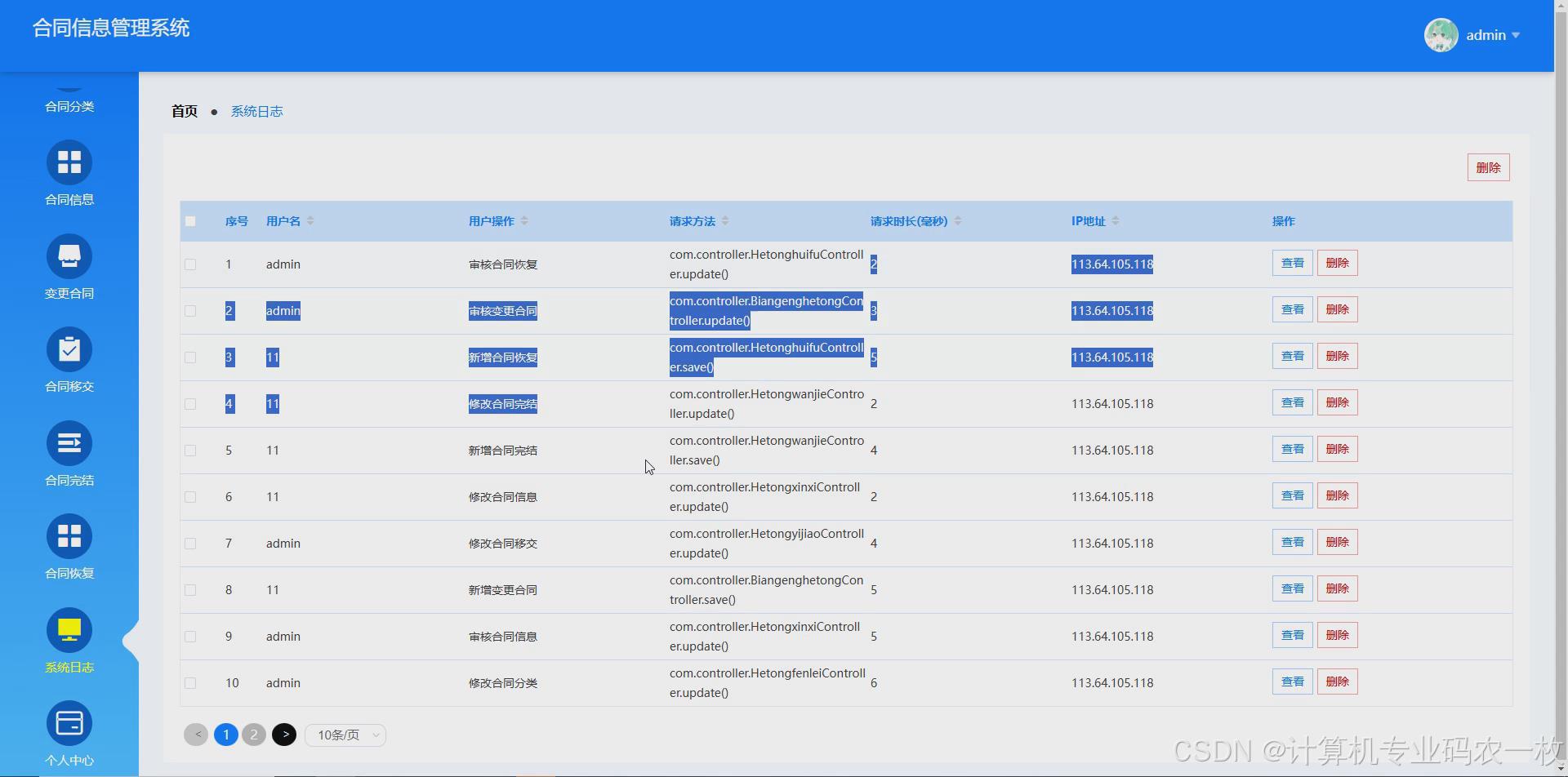Click com.controller.HetongyijiaoController.update() cell
Viewport: 1568px width, 777px height.
click(767, 544)
